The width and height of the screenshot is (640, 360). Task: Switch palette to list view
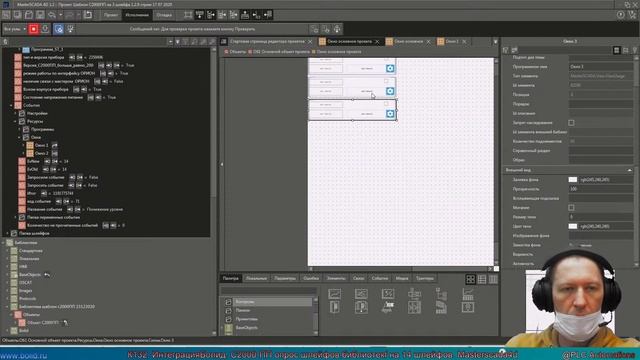482,279
